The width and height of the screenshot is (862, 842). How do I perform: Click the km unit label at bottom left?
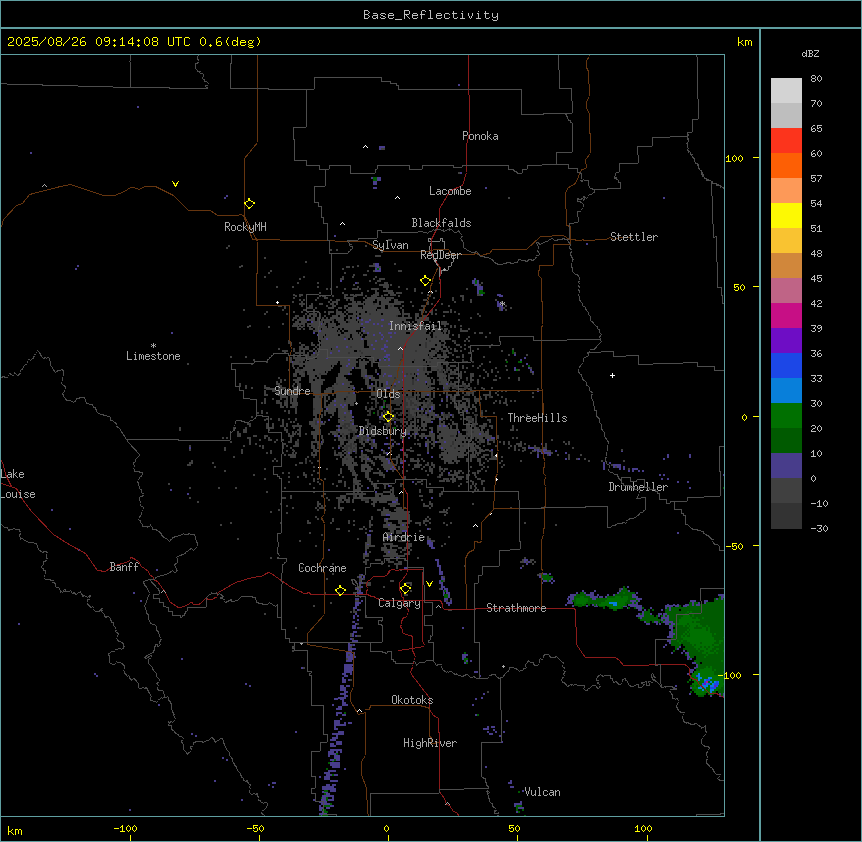pyautogui.click(x=15, y=830)
